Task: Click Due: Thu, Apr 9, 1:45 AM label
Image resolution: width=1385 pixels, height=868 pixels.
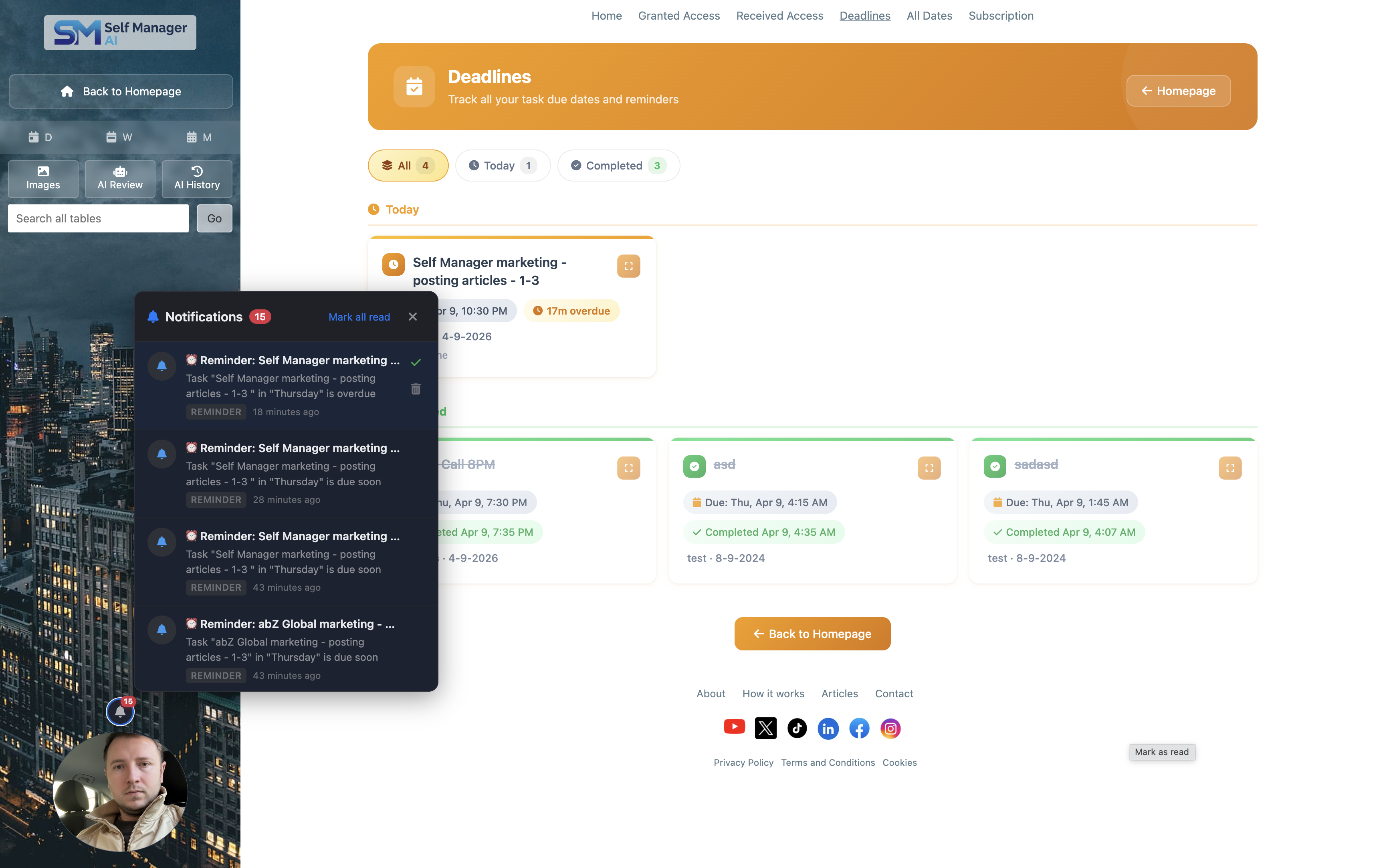Action: click(1061, 502)
